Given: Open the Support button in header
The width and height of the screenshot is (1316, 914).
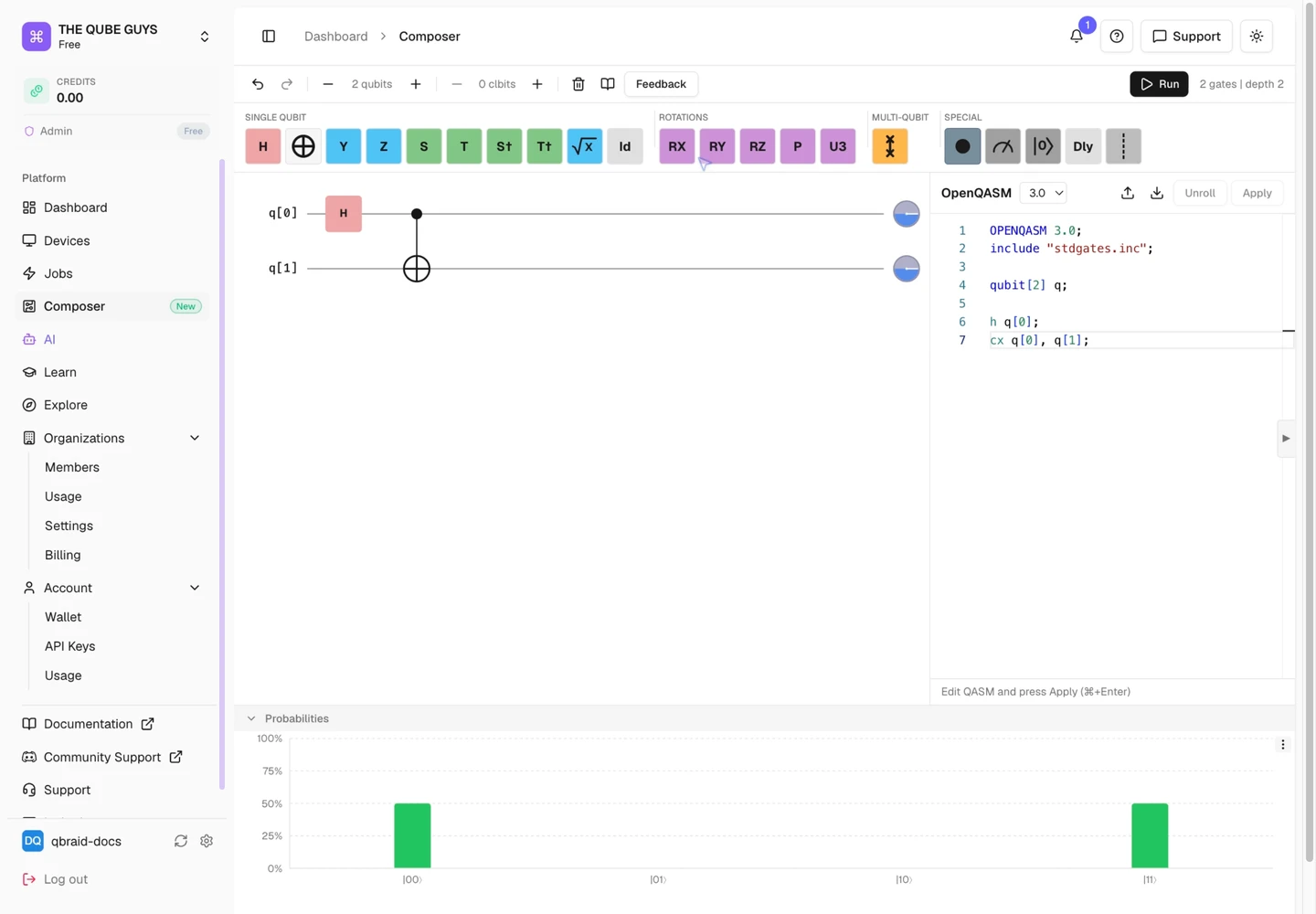Looking at the screenshot, I should point(1186,37).
